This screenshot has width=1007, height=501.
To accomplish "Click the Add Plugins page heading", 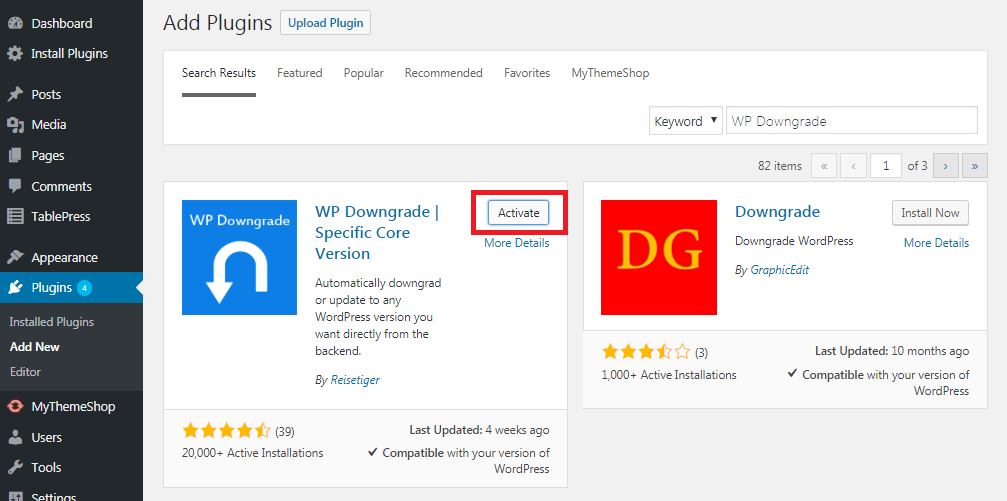I will (x=218, y=23).
